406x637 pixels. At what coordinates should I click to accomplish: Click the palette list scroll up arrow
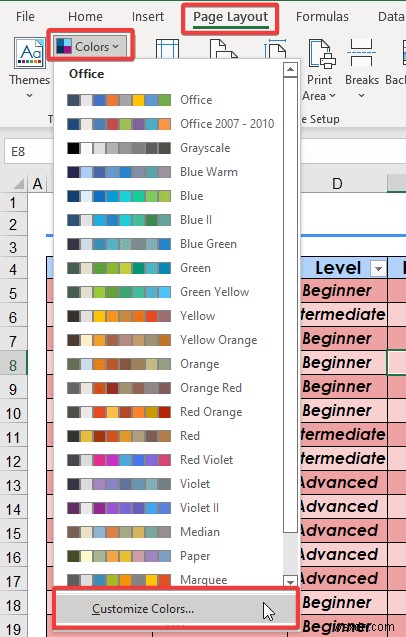pos(290,70)
